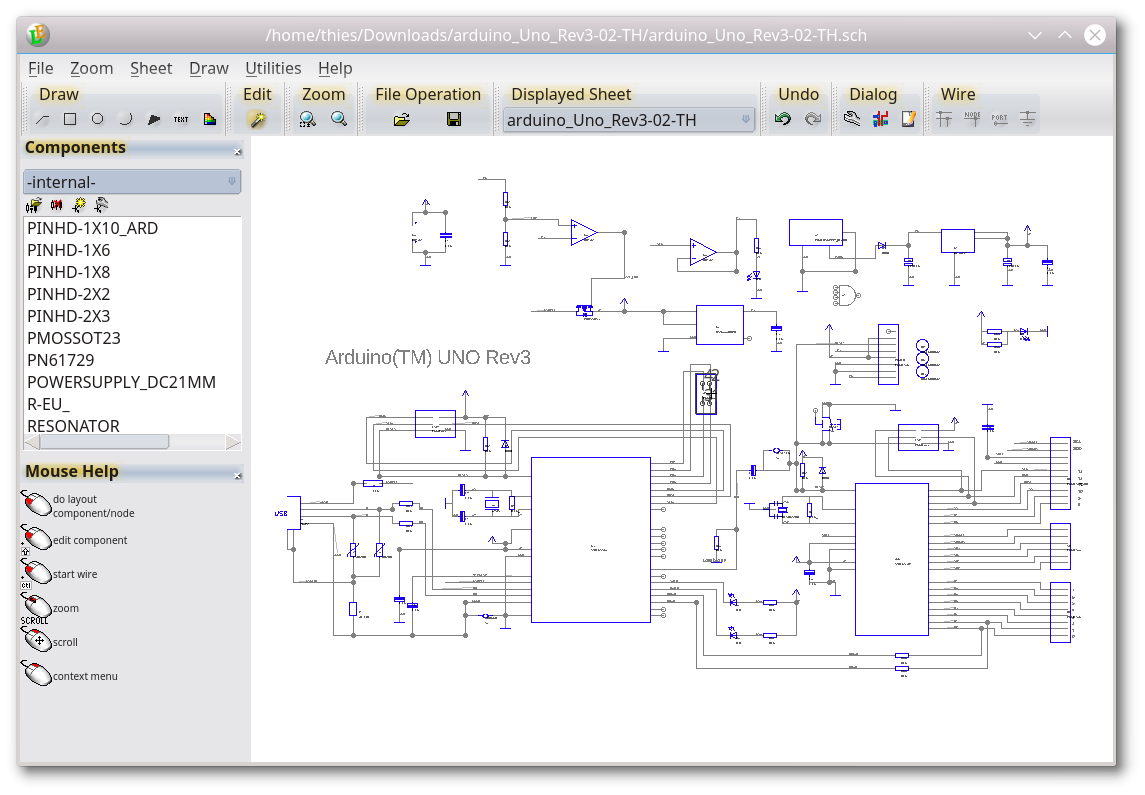Collapse the window with title bar down-chevron

1035,35
